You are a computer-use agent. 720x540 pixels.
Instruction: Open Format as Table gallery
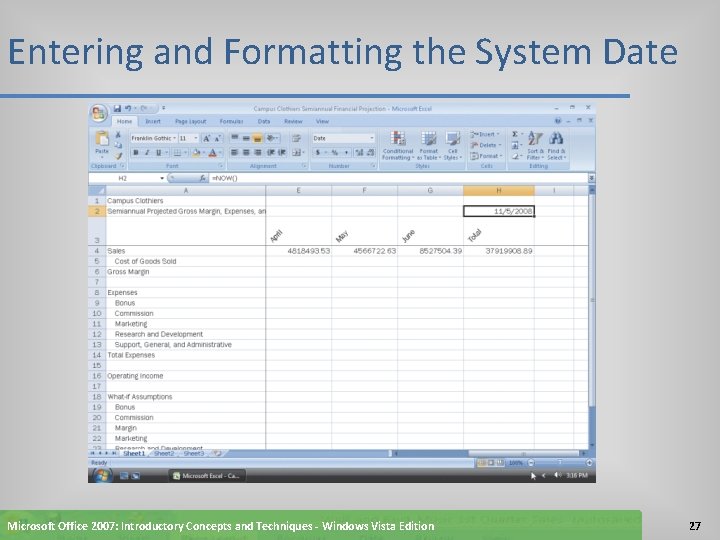(x=429, y=146)
